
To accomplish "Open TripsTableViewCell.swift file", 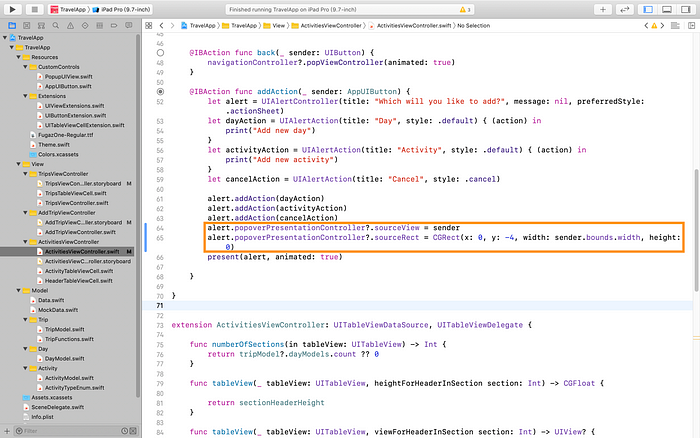I will pyautogui.click(x=75, y=193).
